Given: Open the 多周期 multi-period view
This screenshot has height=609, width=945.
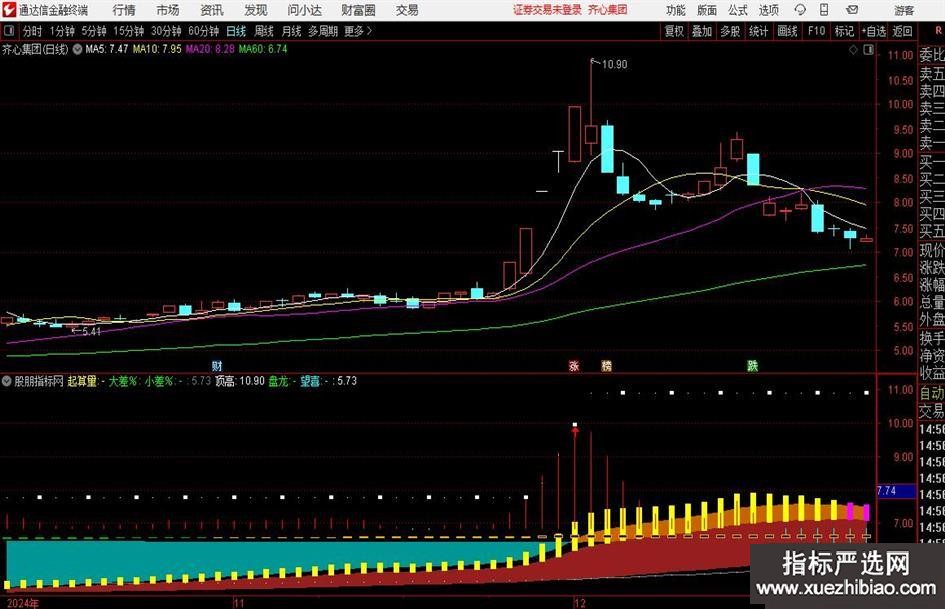Looking at the screenshot, I should coord(323,31).
